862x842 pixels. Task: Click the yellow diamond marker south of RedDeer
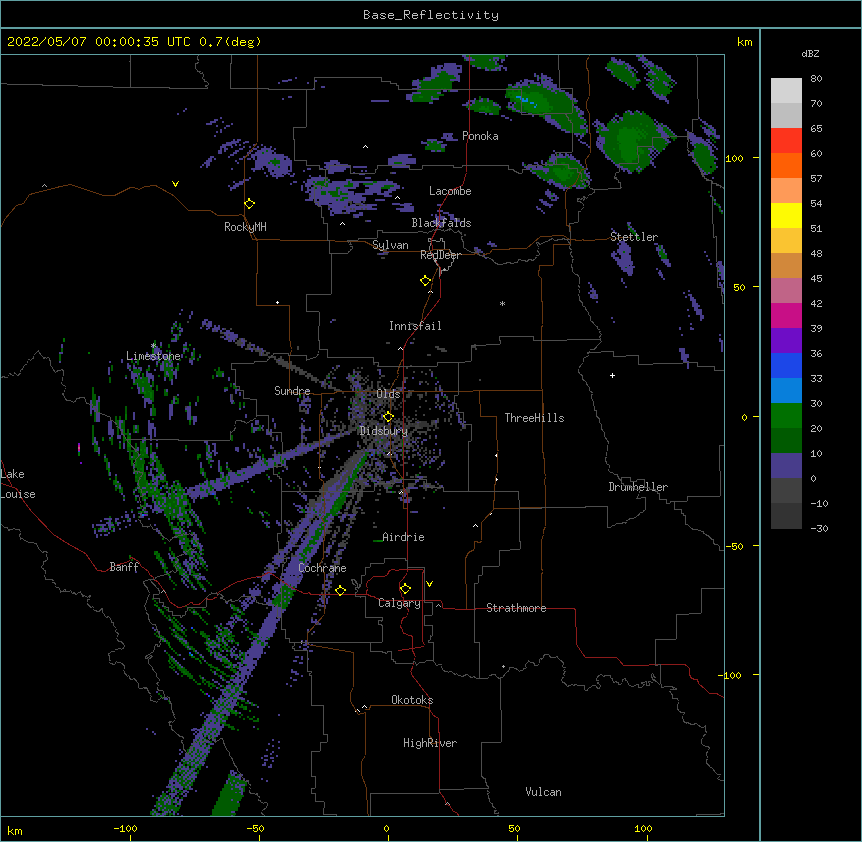click(x=425, y=281)
